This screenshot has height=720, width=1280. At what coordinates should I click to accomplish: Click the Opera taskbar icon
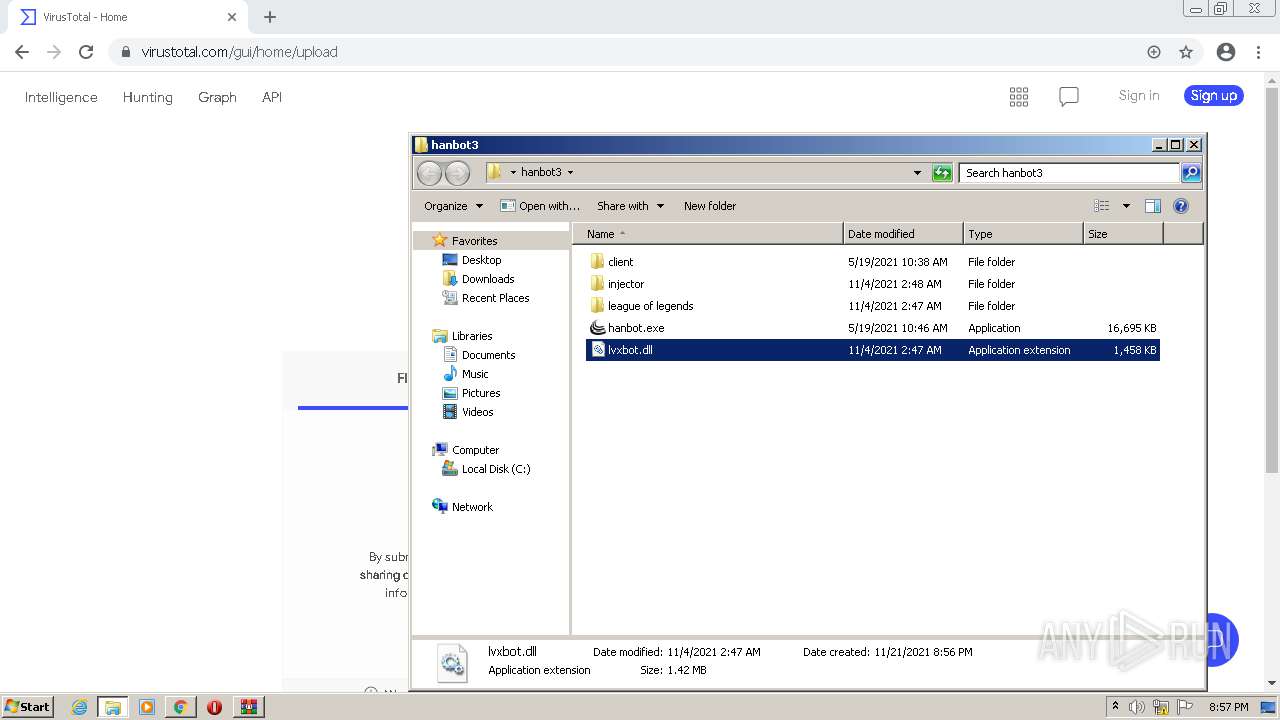pyautogui.click(x=214, y=707)
